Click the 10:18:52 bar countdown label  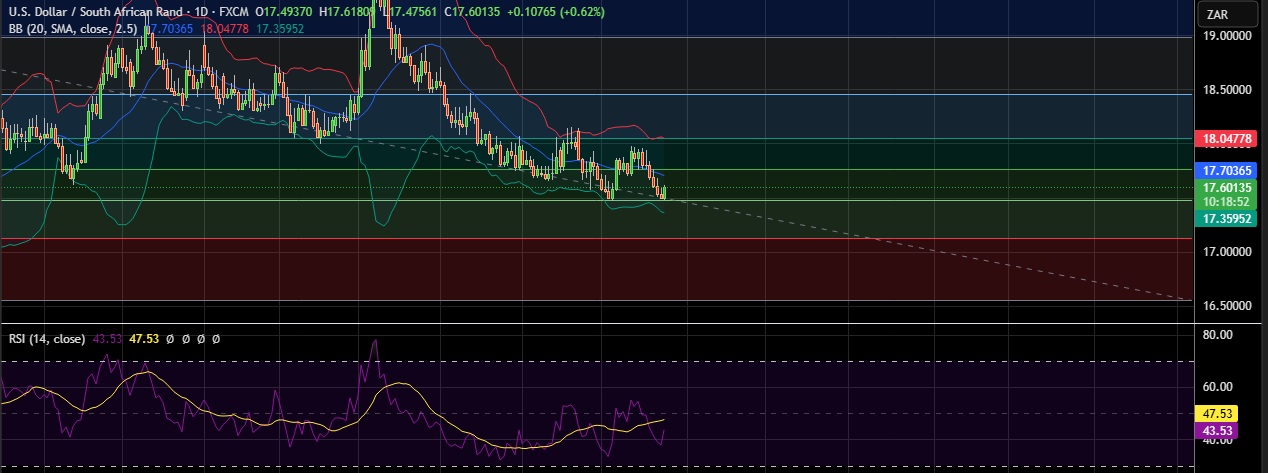[x=1228, y=201]
